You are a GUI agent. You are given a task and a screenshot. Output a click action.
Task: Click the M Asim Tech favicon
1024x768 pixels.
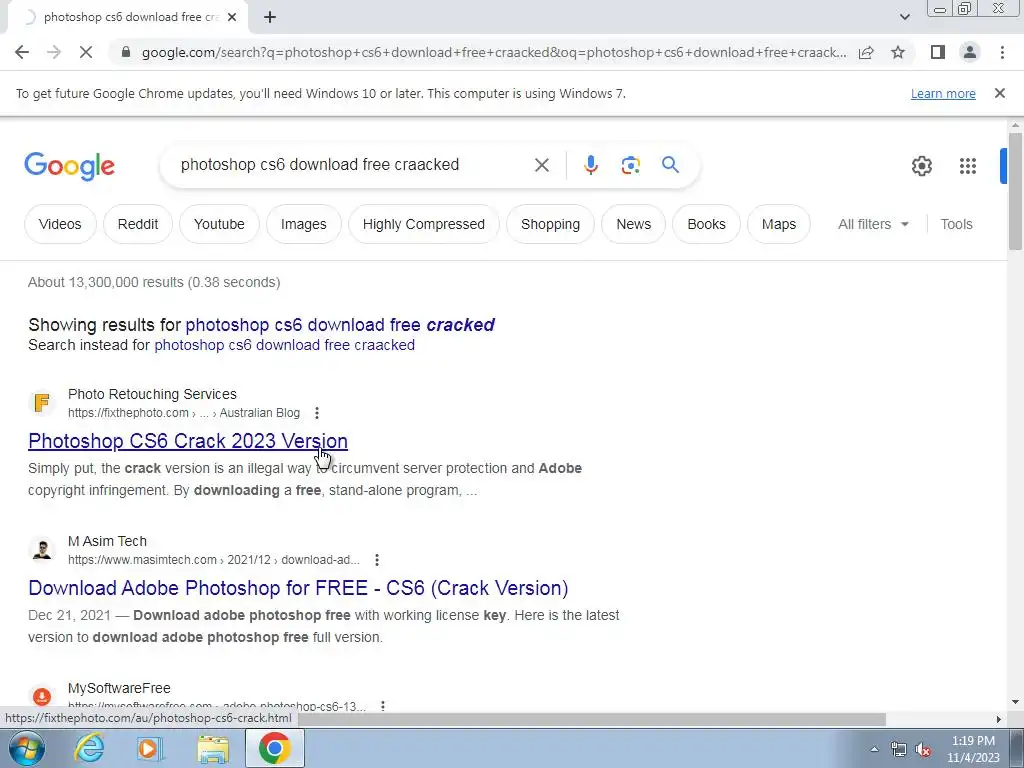coord(42,549)
